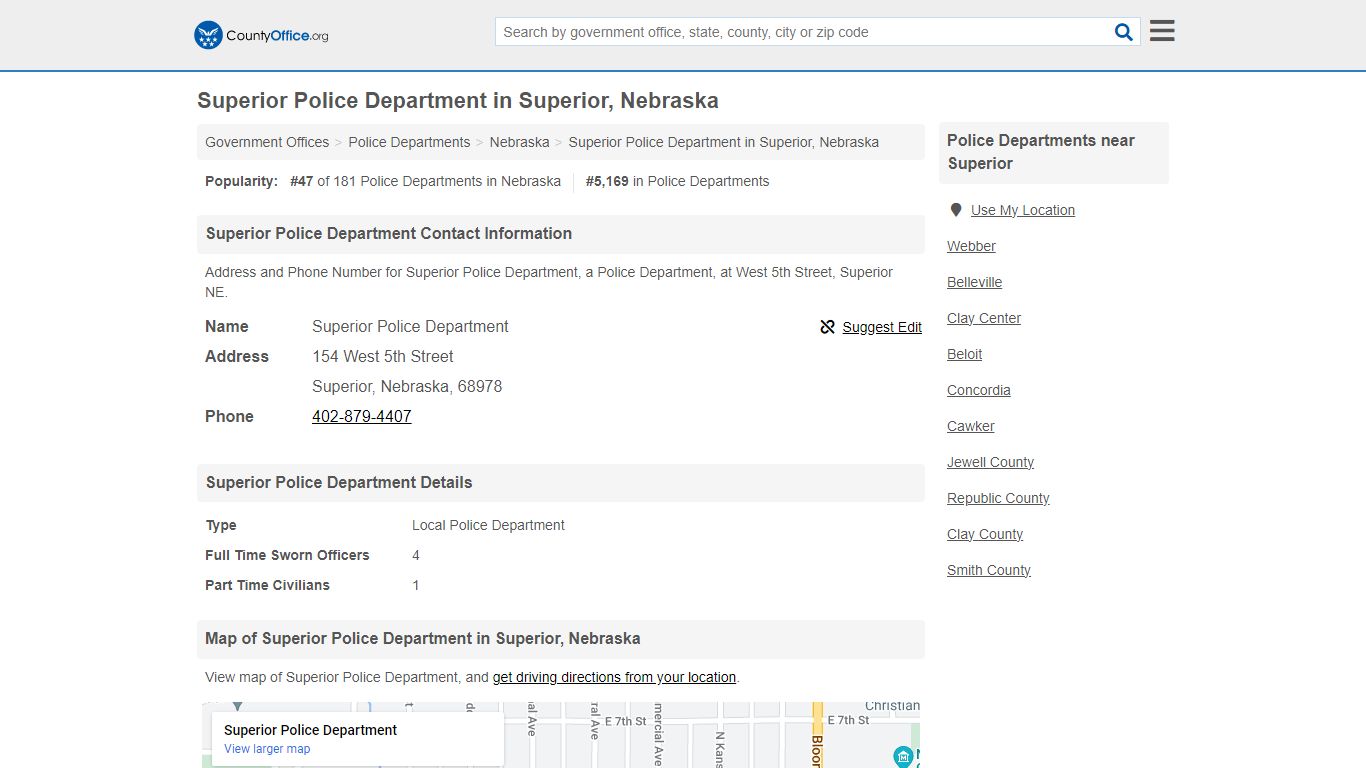This screenshot has width=1366, height=768.
Task: Select the last breadcrumb Superior Police Department
Action: (724, 142)
